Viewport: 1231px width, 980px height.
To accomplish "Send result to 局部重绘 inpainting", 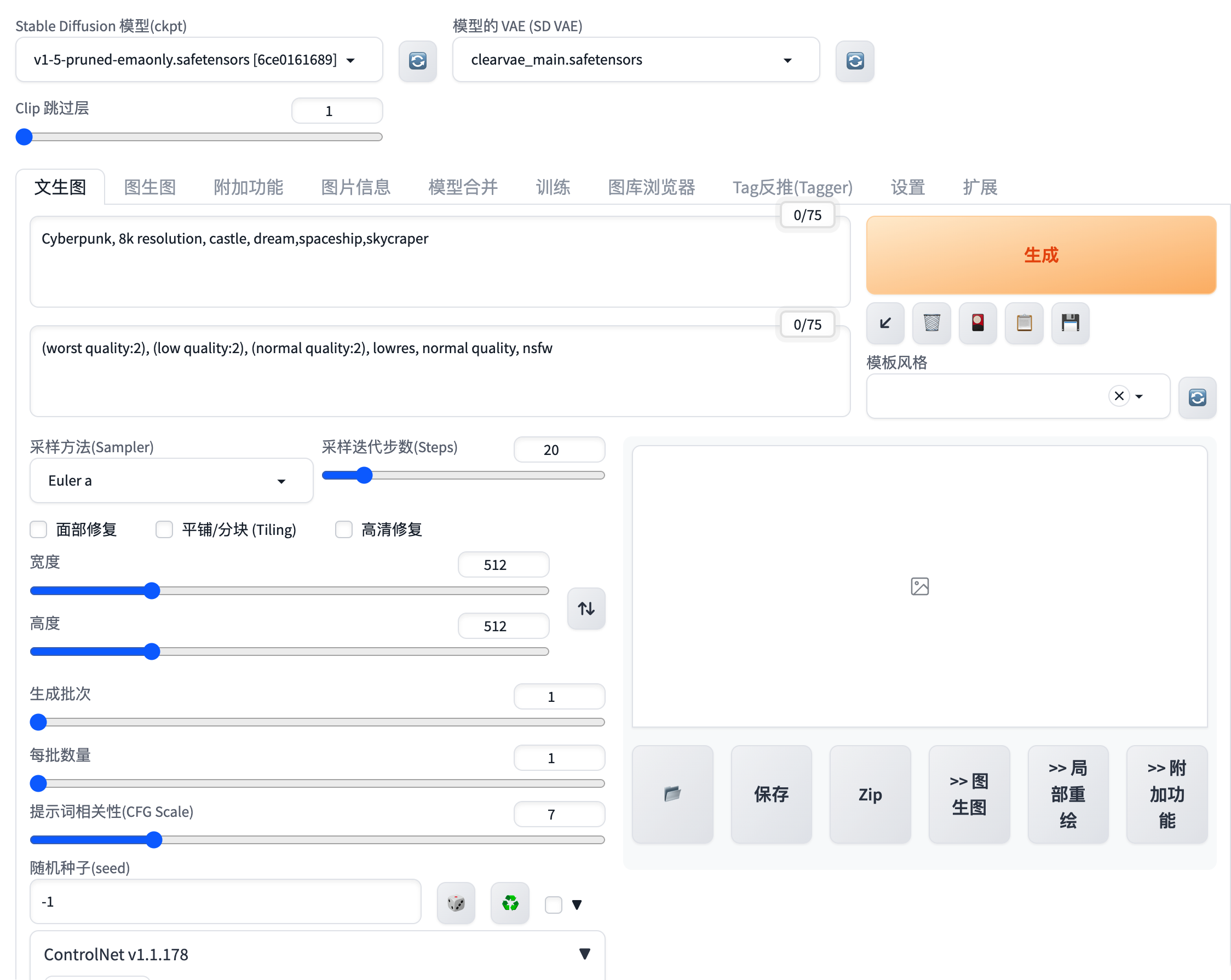I will pyautogui.click(x=1067, y=794).
